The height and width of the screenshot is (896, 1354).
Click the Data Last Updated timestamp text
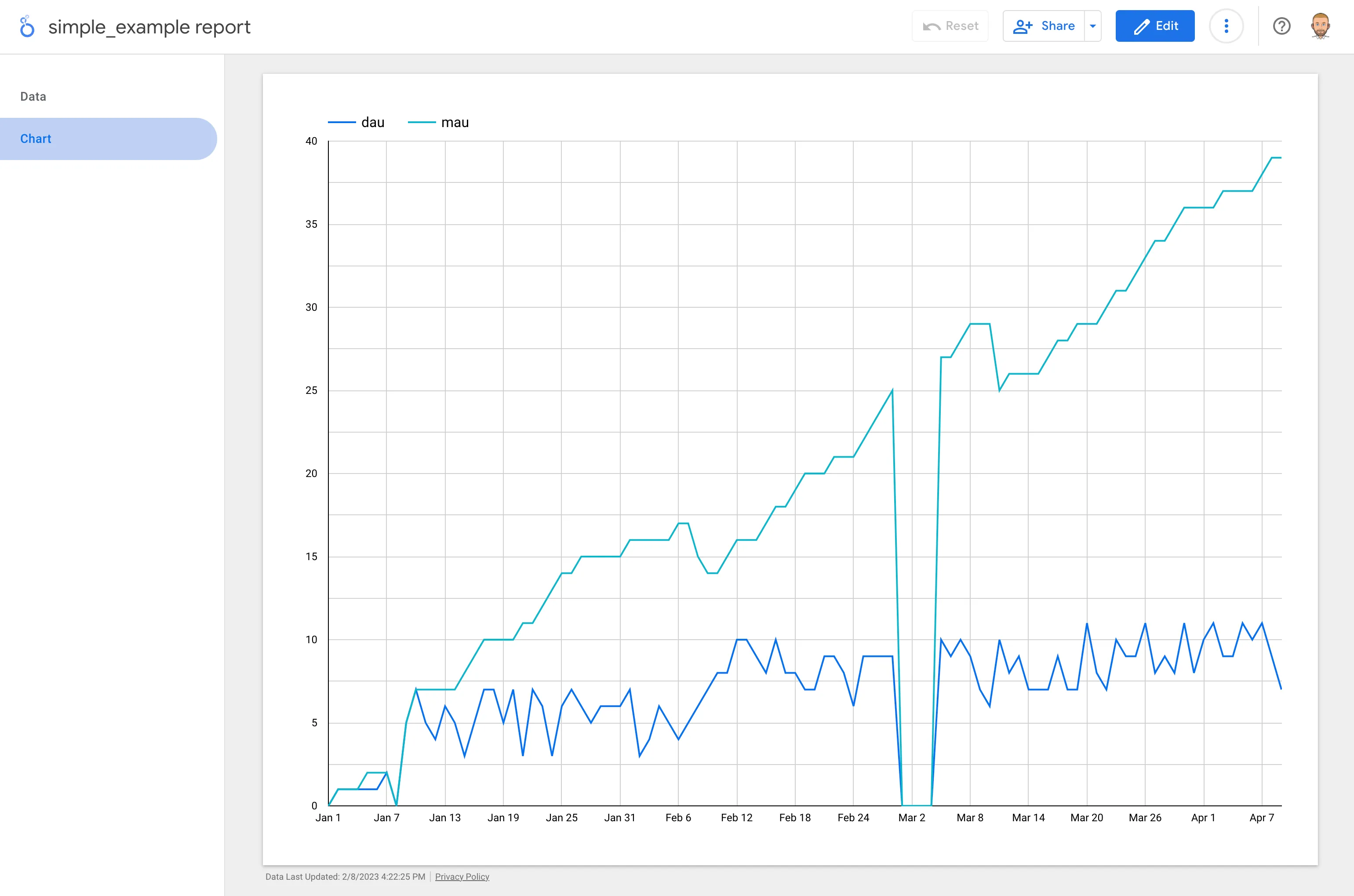coord(345,877)
